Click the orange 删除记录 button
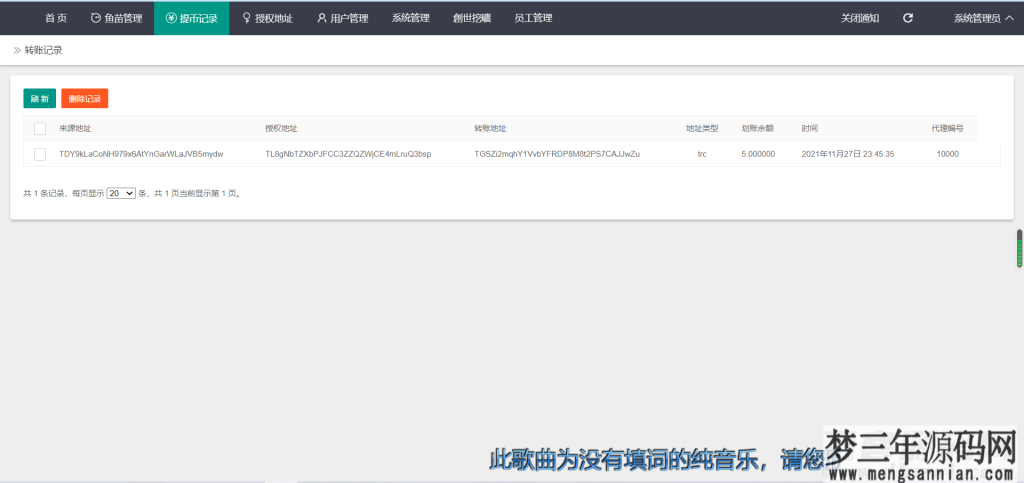The image size is (1024, 483). (85, 99)
